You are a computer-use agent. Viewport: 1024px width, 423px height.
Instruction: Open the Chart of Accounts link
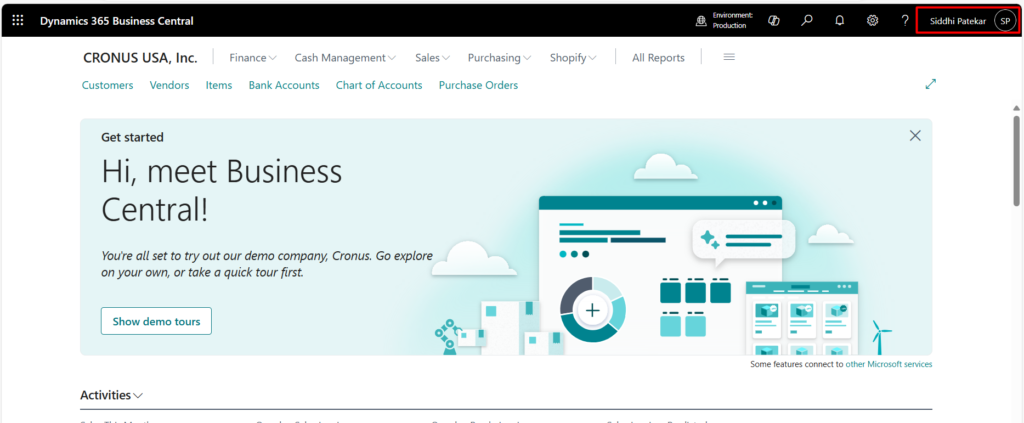click(x=379, y=85)
